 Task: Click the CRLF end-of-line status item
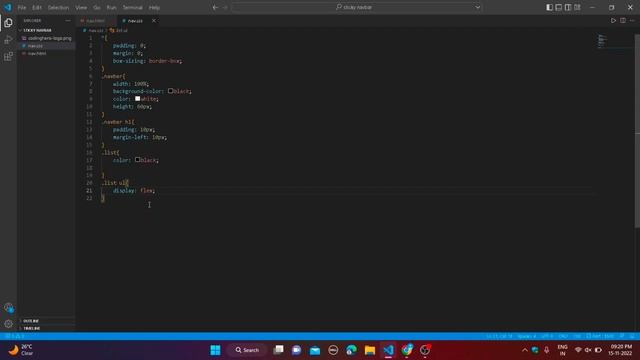pyautogui.click(x=563, y=336)
